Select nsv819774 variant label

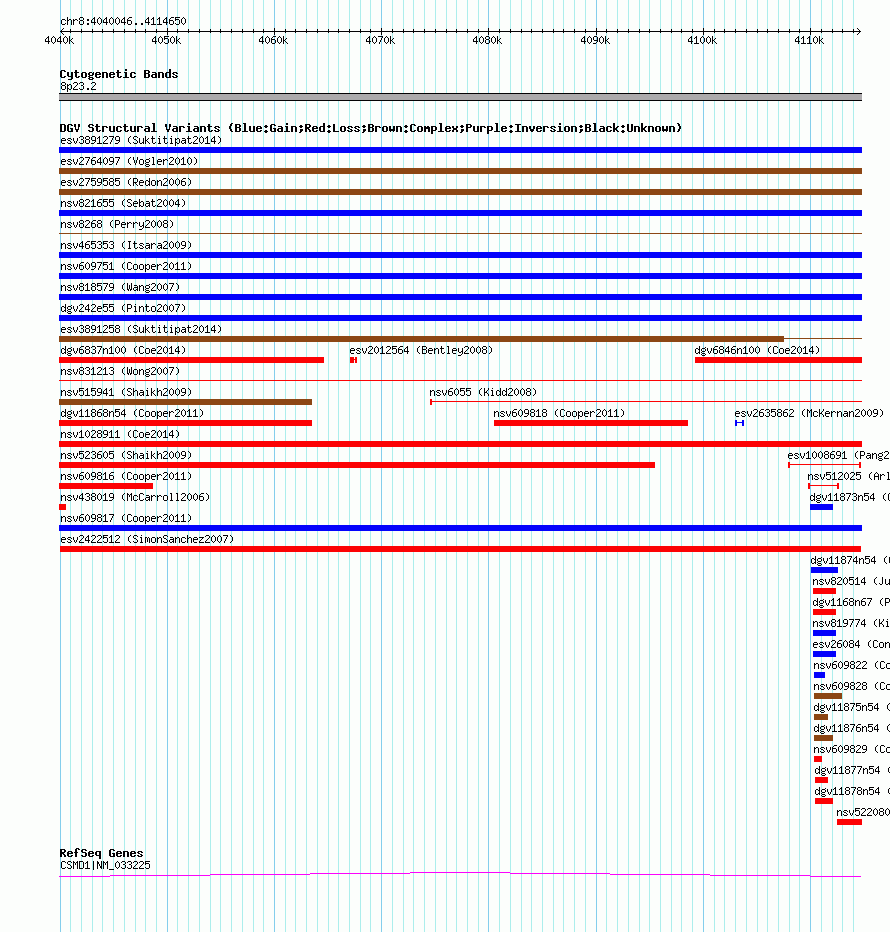[x=851, y=624]
